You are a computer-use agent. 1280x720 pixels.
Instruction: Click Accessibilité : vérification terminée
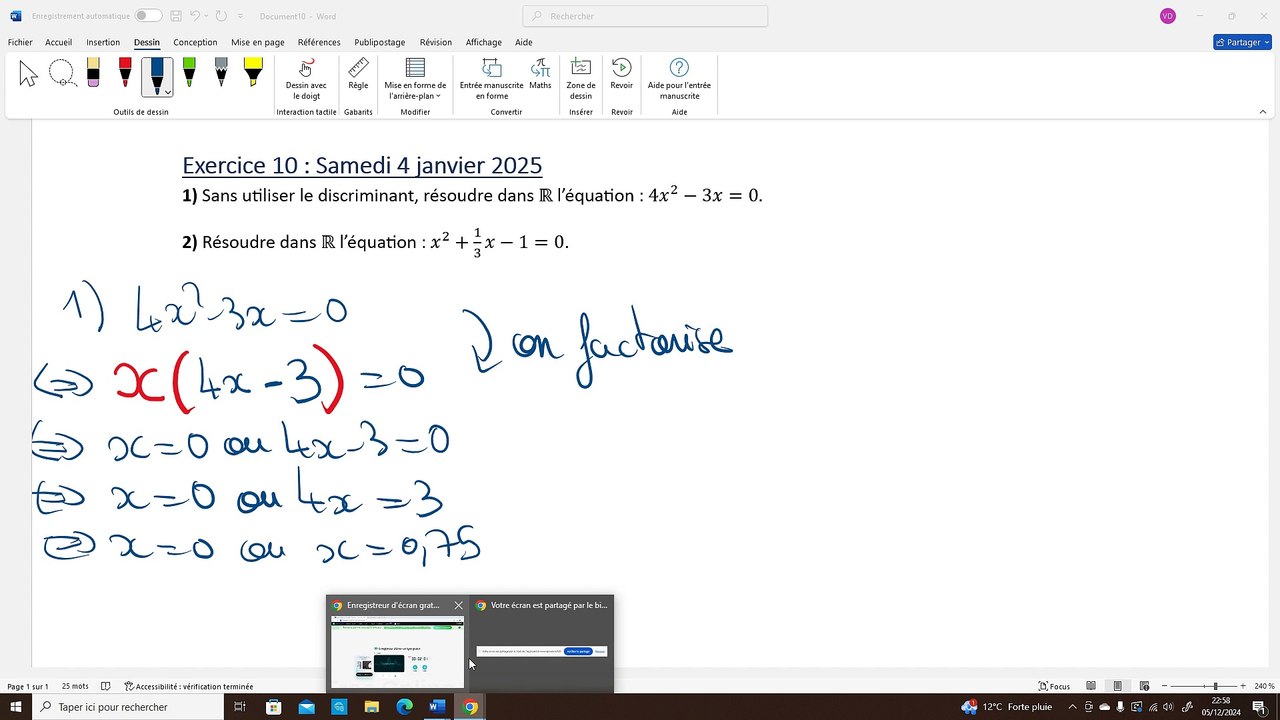[x=189, y=686]
